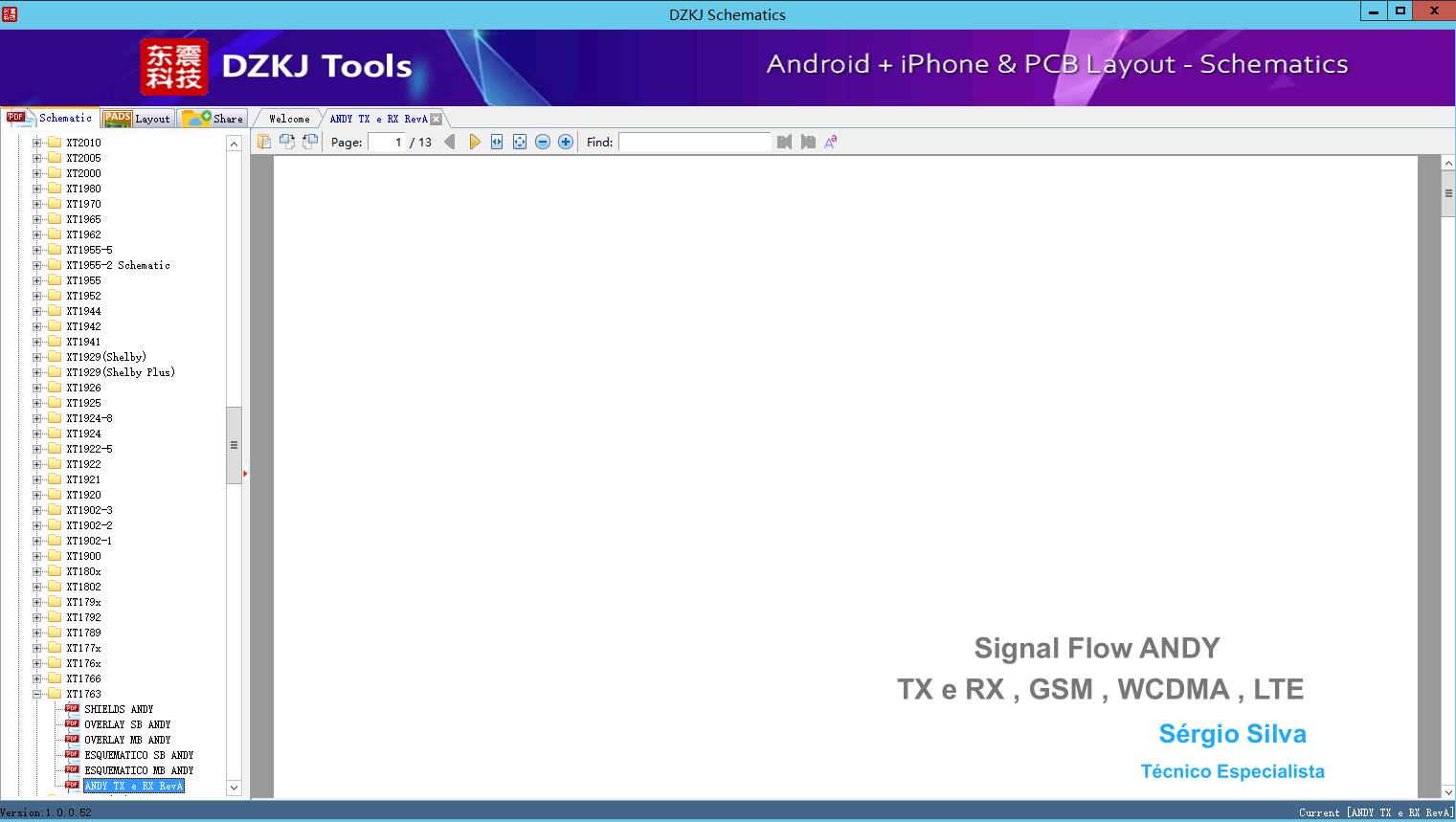Expand the XT1980 folder

point(37,189)
